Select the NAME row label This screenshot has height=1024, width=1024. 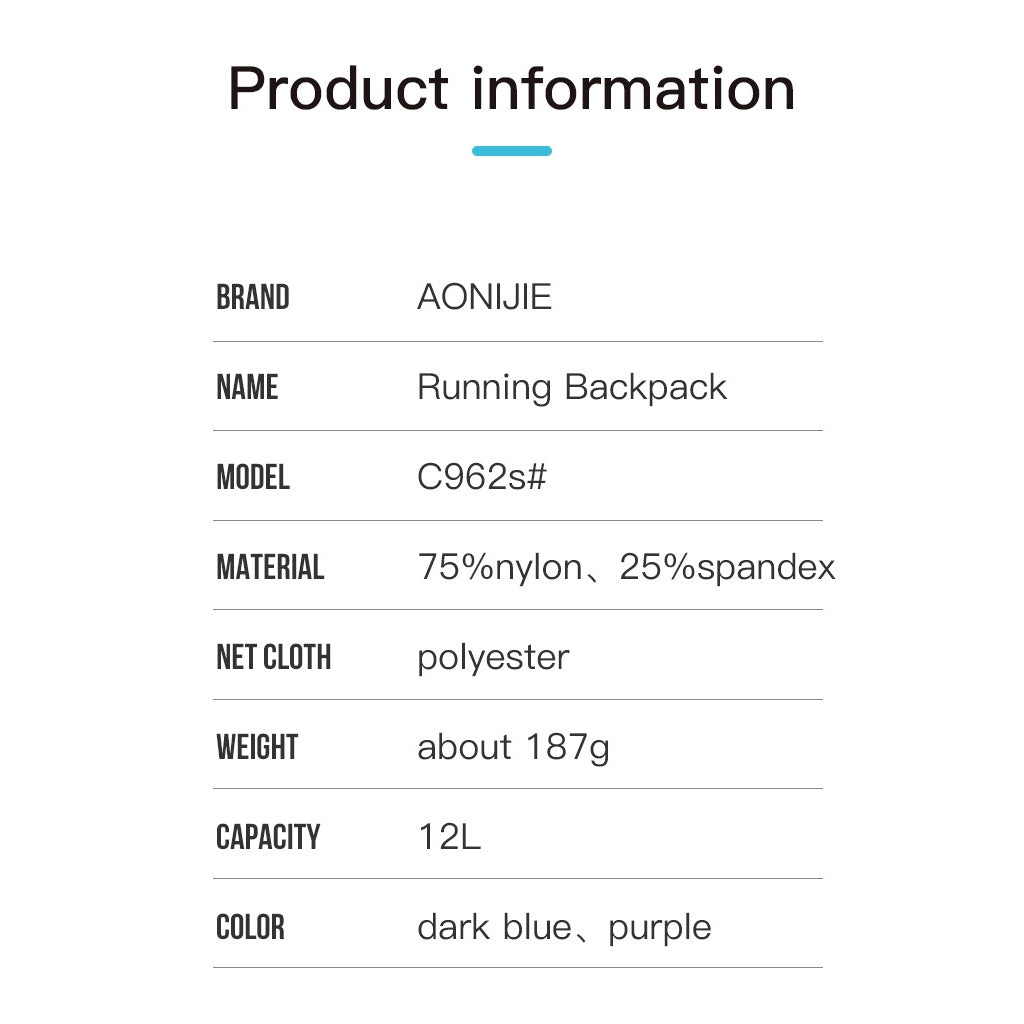pos(247,387)
